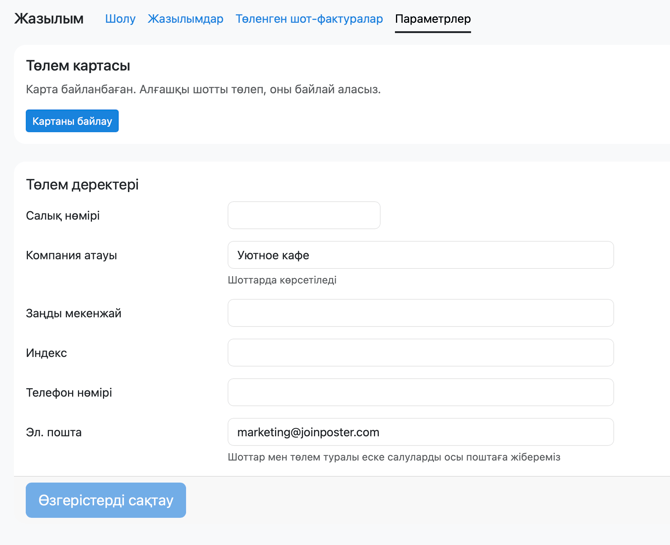Viewport: 670px width, 545px height.
Task: Click the Картаны байлау button
Action: 72,121
